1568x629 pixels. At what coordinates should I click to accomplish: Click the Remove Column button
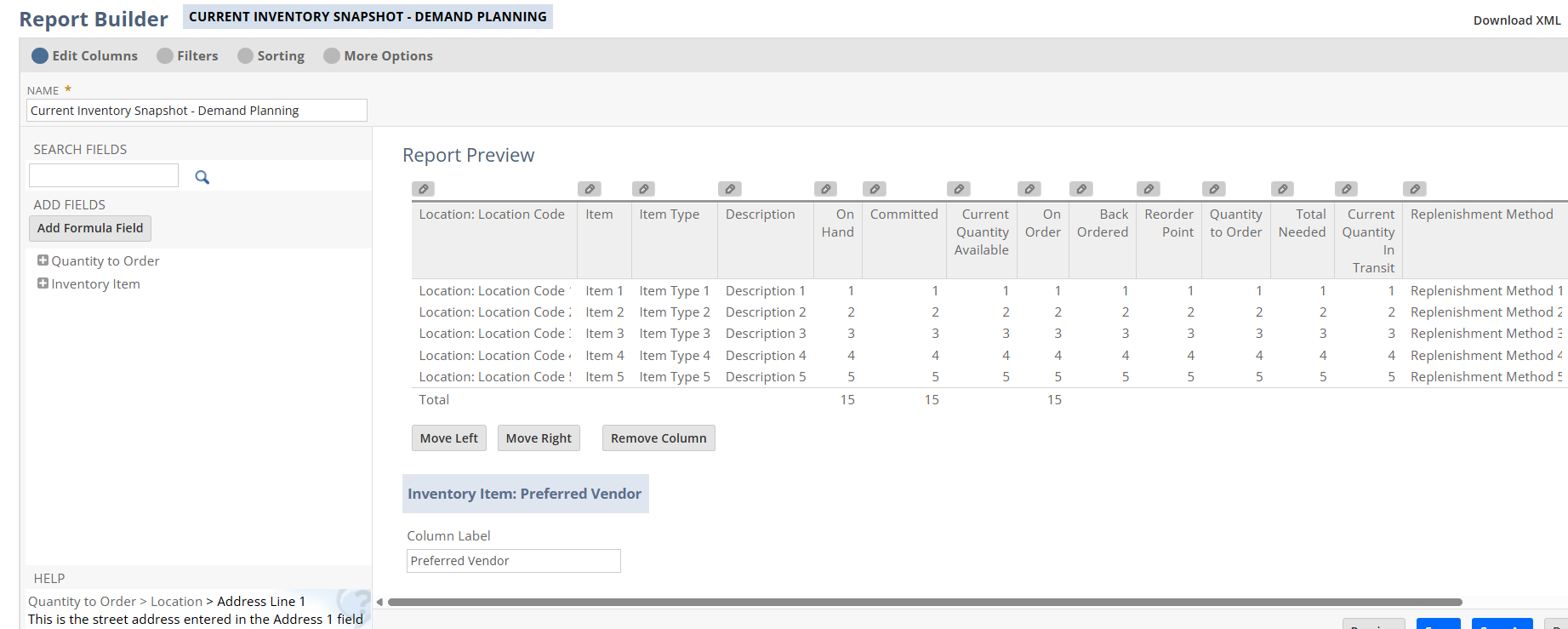pos(659,438)
